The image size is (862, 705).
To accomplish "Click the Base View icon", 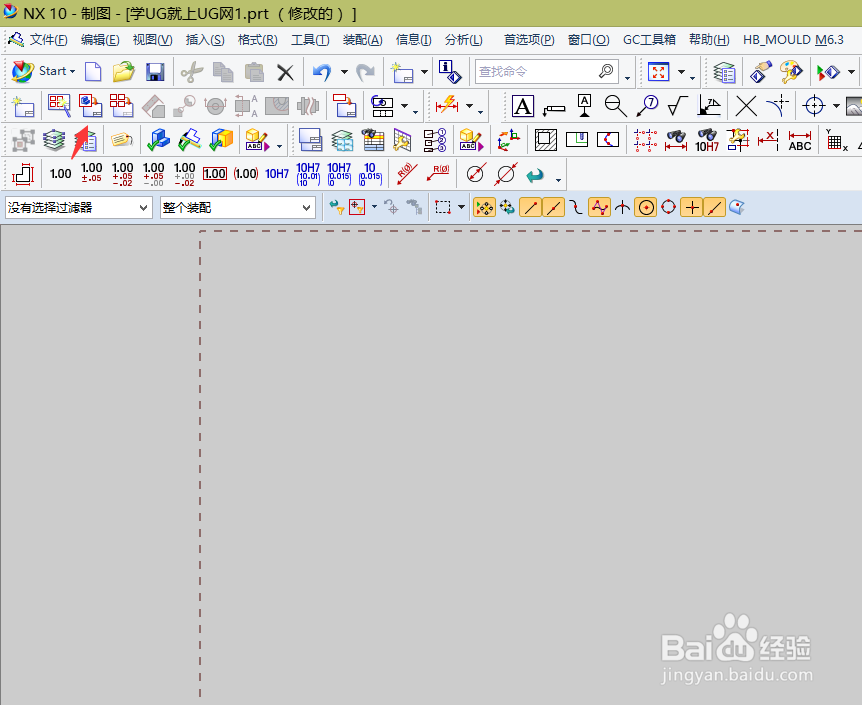I will [x=90, y=105].
